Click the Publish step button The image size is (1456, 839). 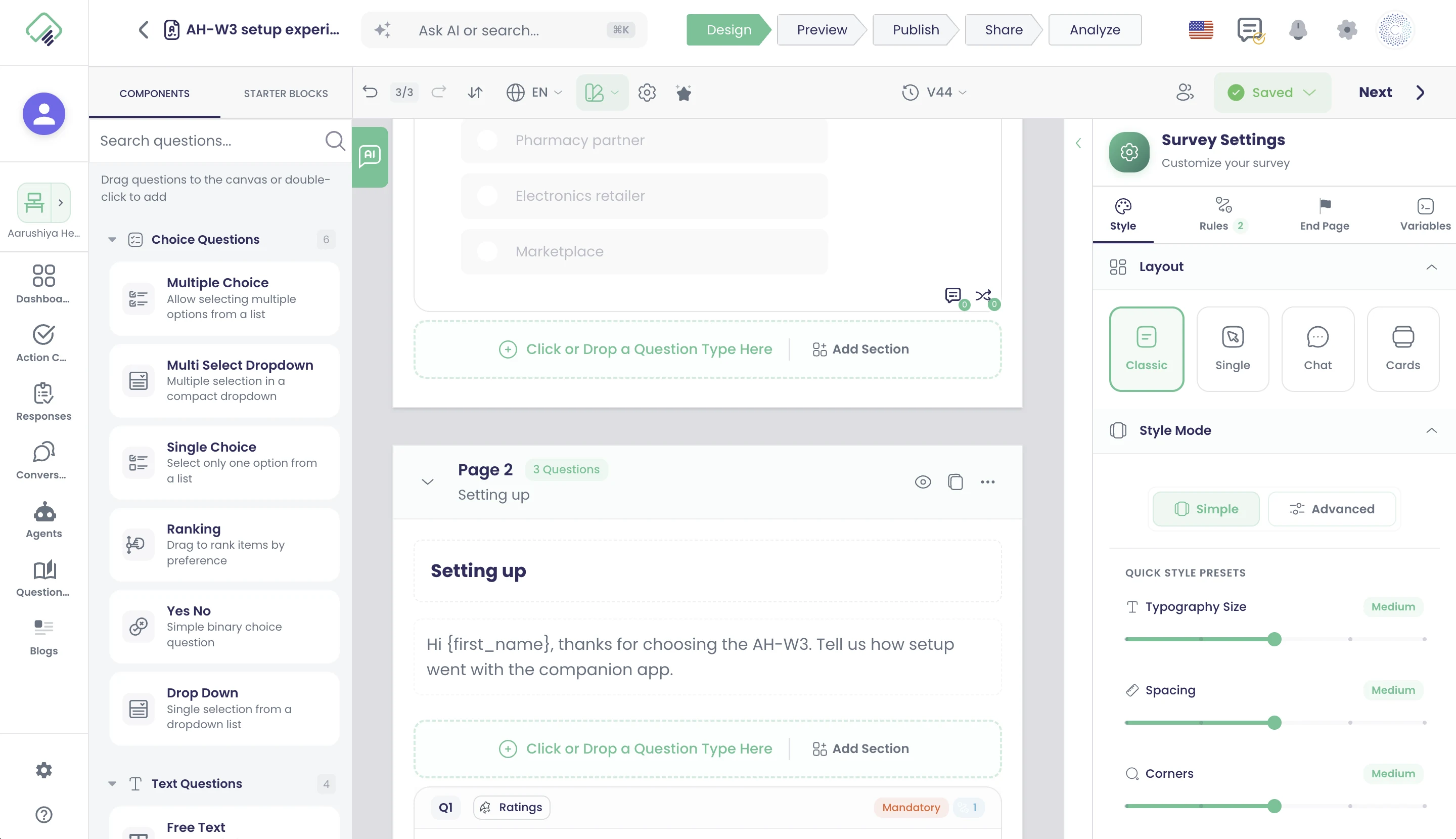pyautogui.click(x=916, y=30)
